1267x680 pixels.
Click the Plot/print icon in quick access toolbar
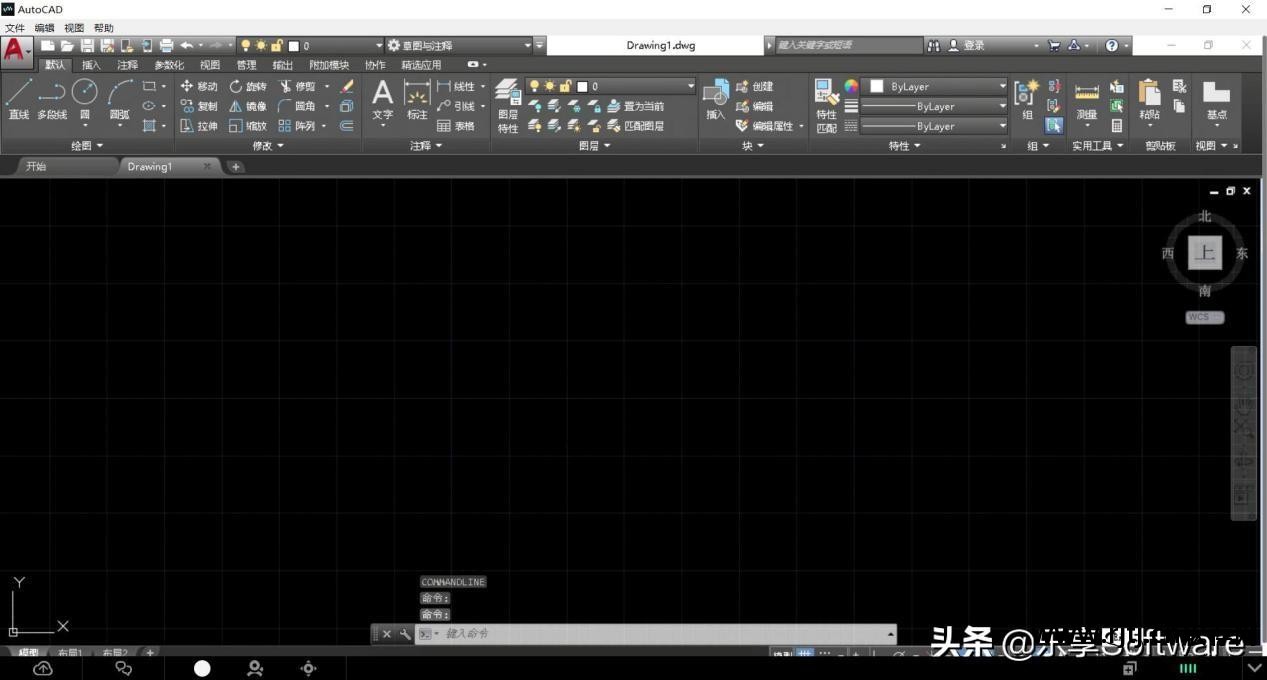[x=166, y=45]
